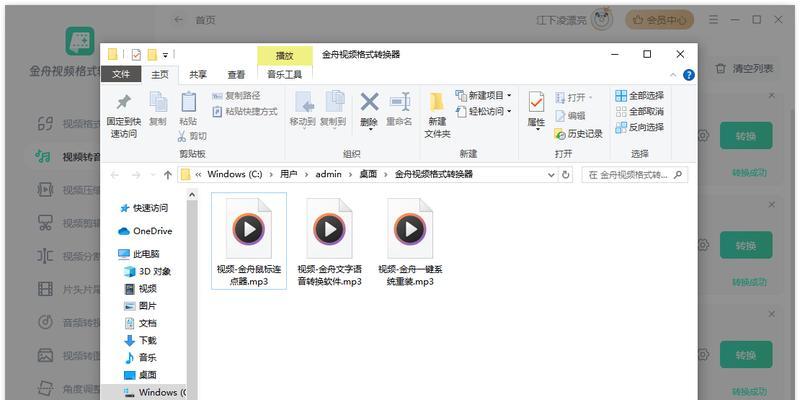Select Videos (视频) in navigation pane
Image resolution: width=800 pixels, height=400 pixels.
(x=141, y=289)
